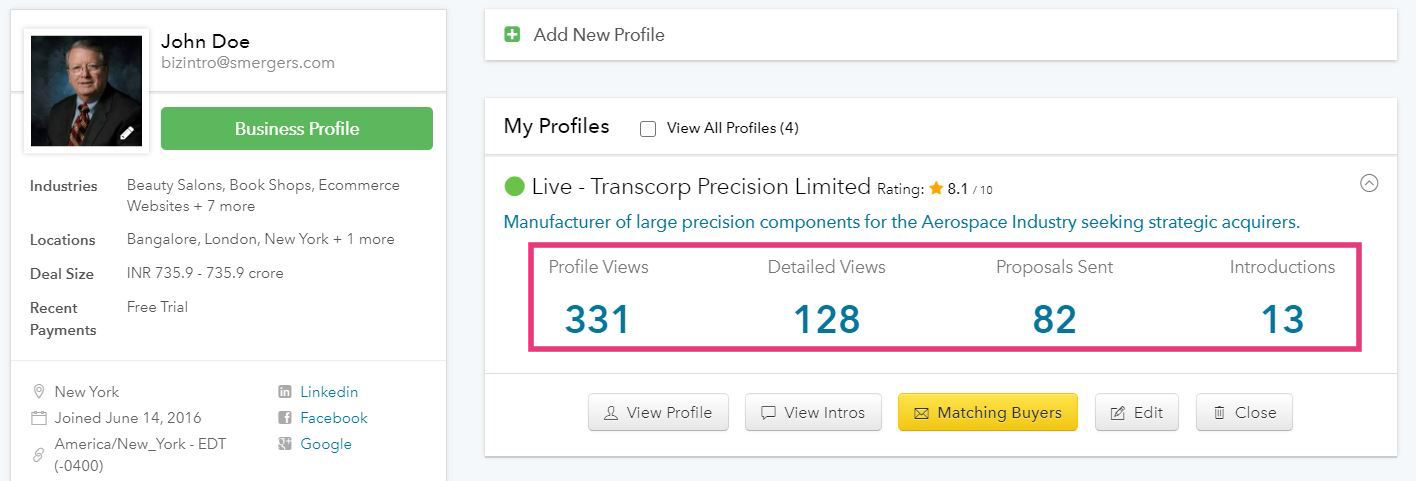This screenshot has height=481, width=1416.
Task: Click the View Profile button
Action: 658,412
